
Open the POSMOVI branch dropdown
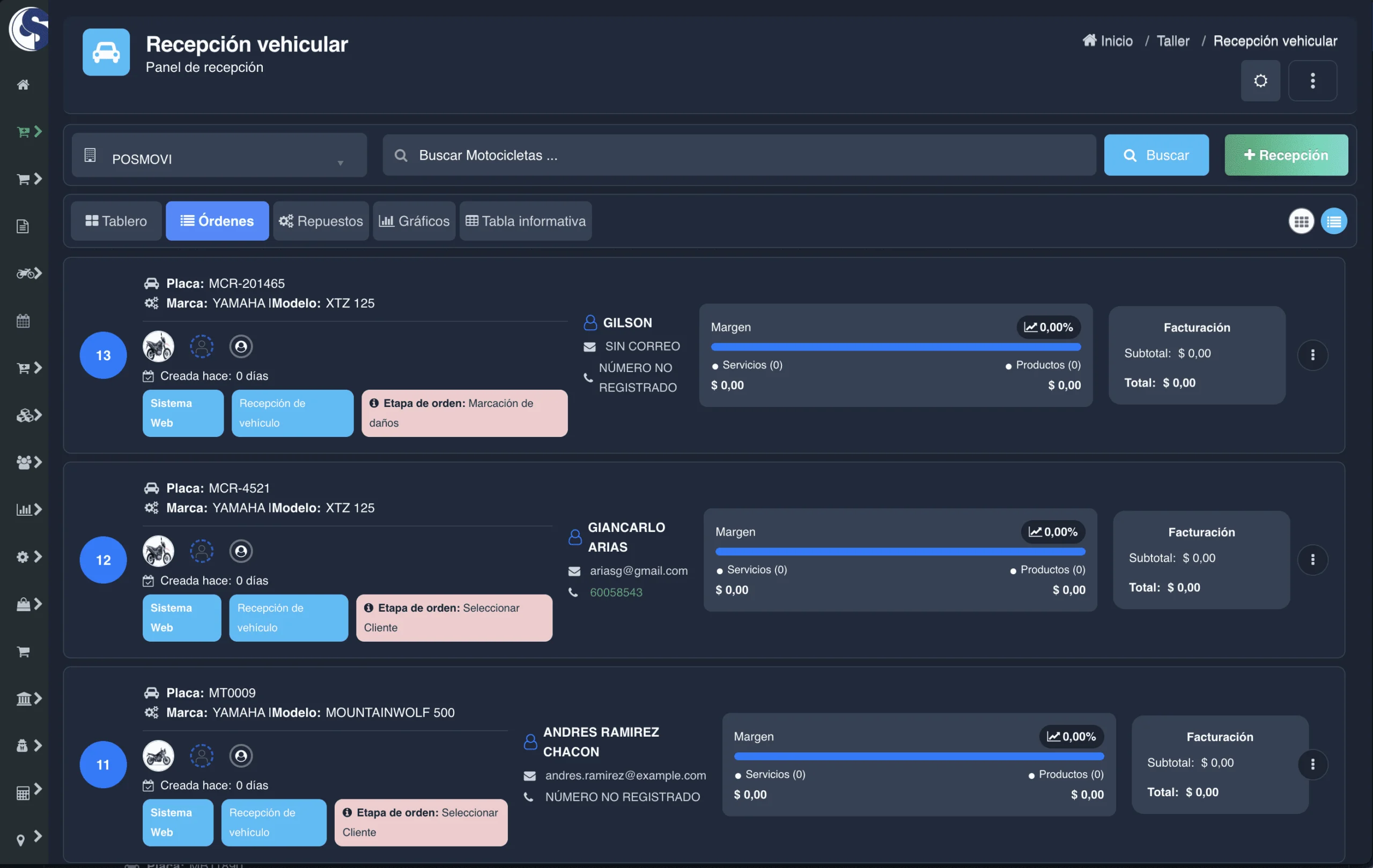point(219,155)
